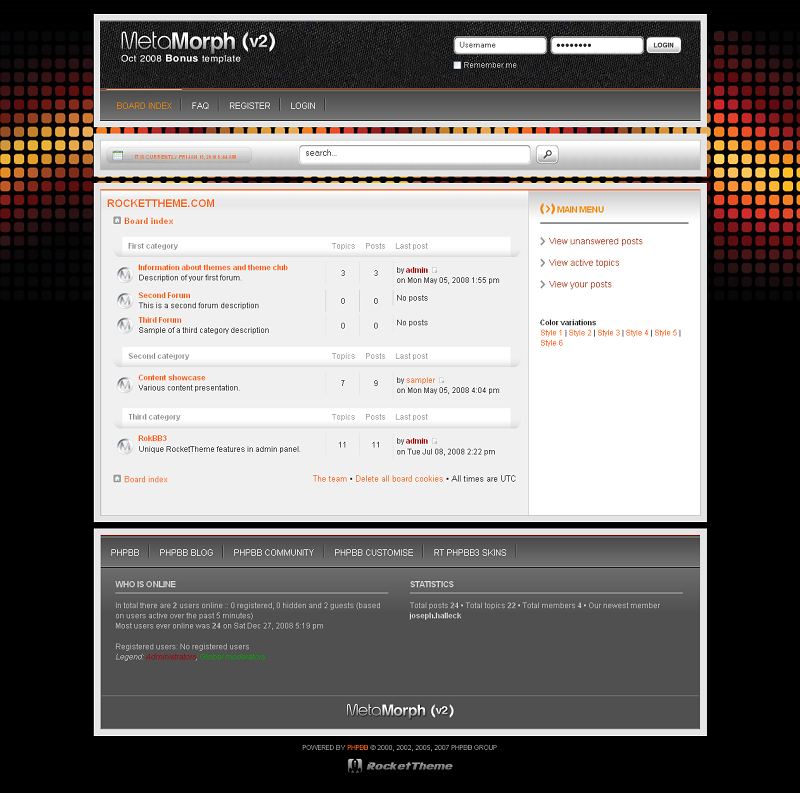Click View active topics link
Viewport: 800px width, 793px height.
[x=584, y=263]
